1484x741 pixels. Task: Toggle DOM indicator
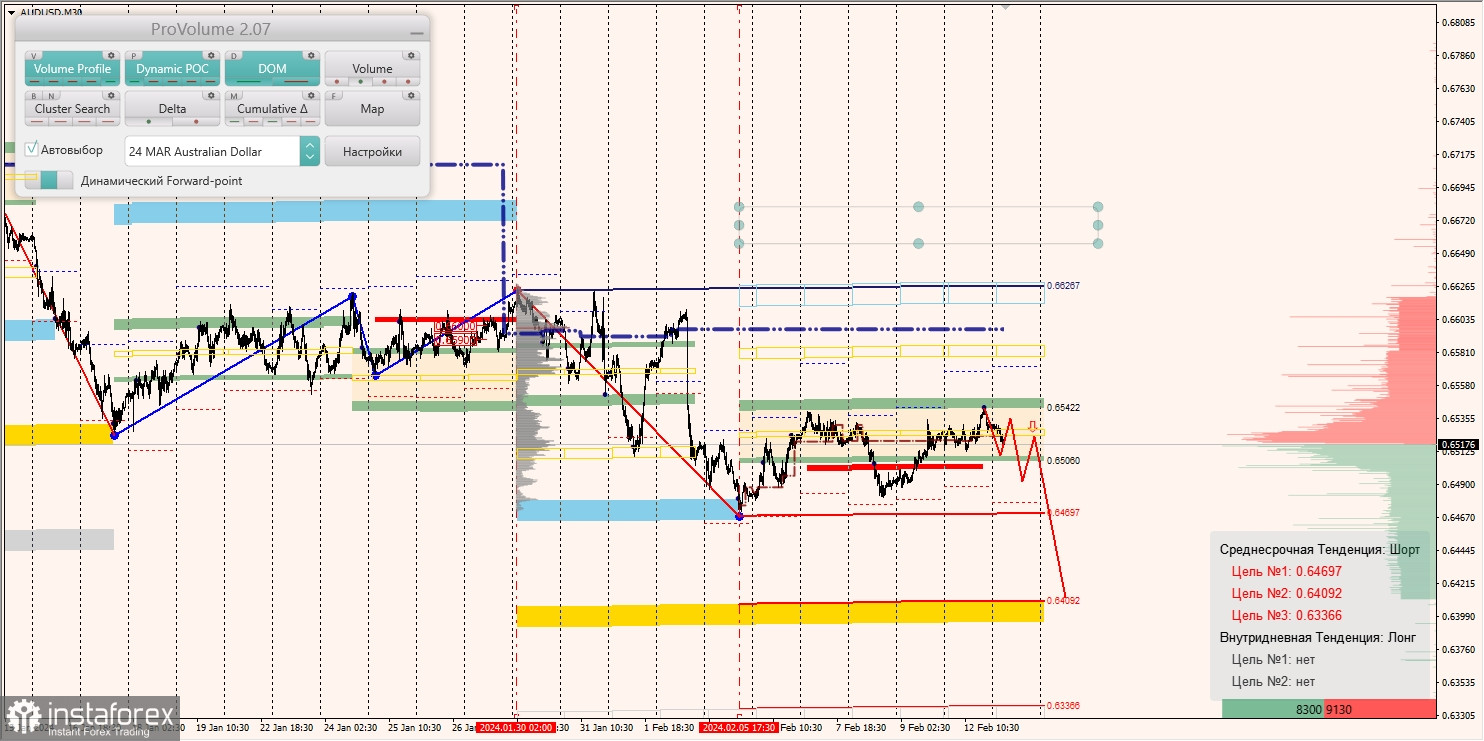coord(272,69)
